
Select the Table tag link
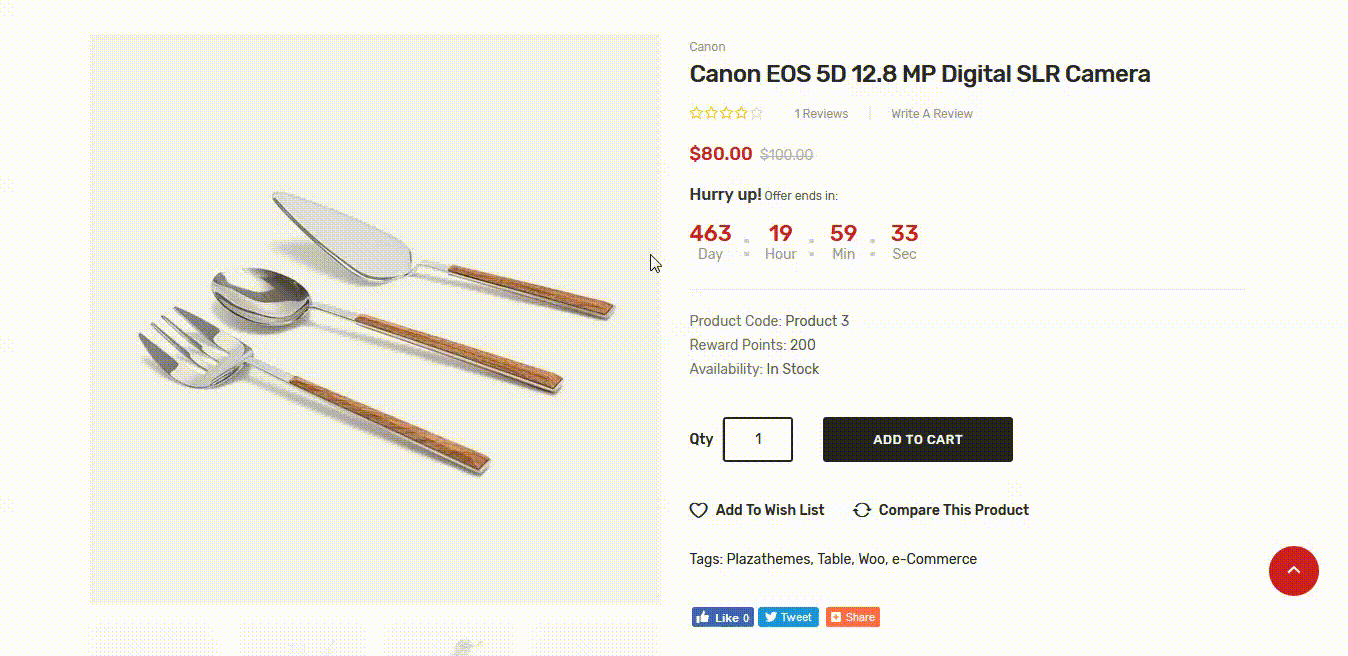tap(834, 559)
